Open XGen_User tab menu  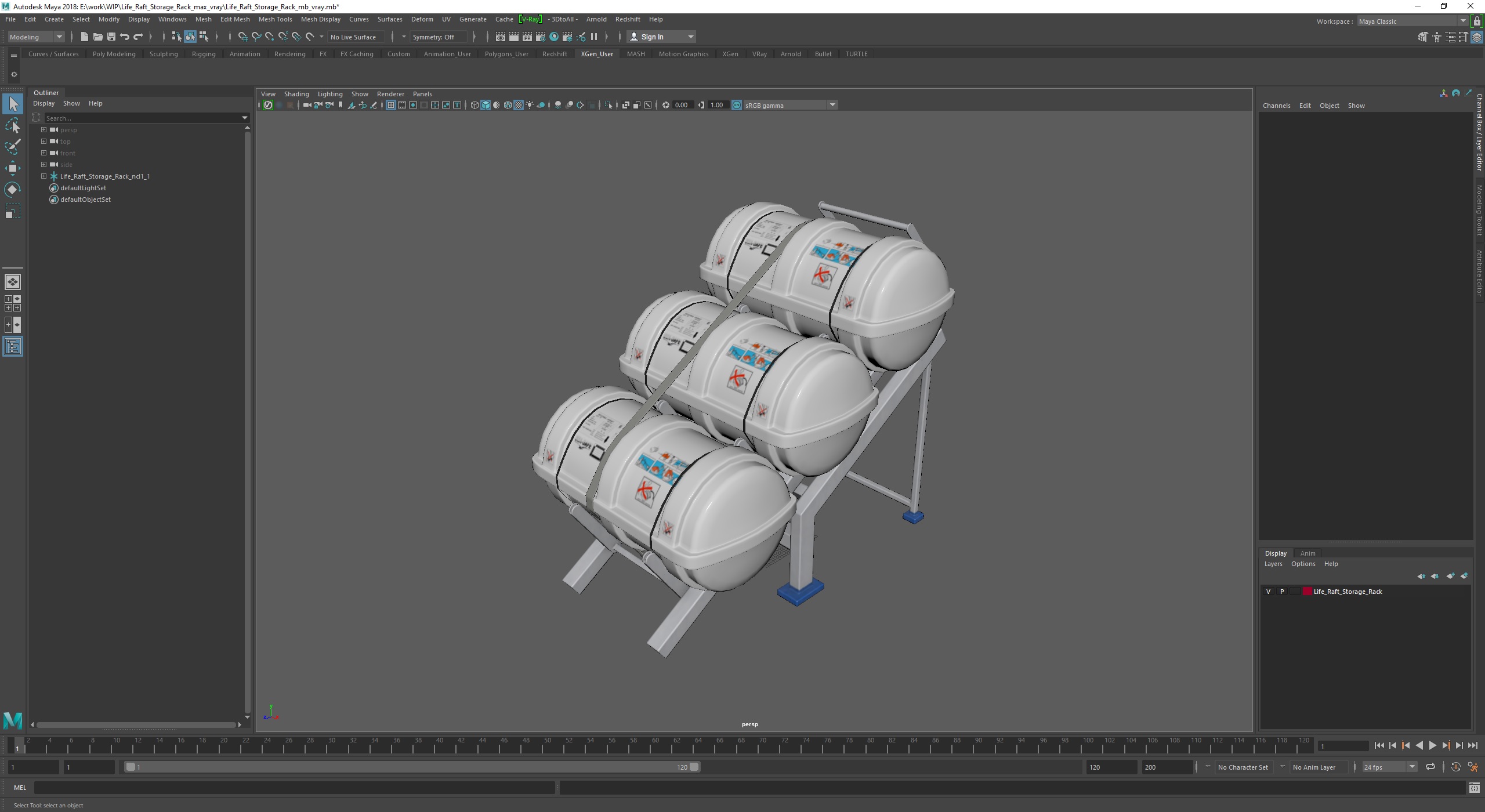click(596, 53)
